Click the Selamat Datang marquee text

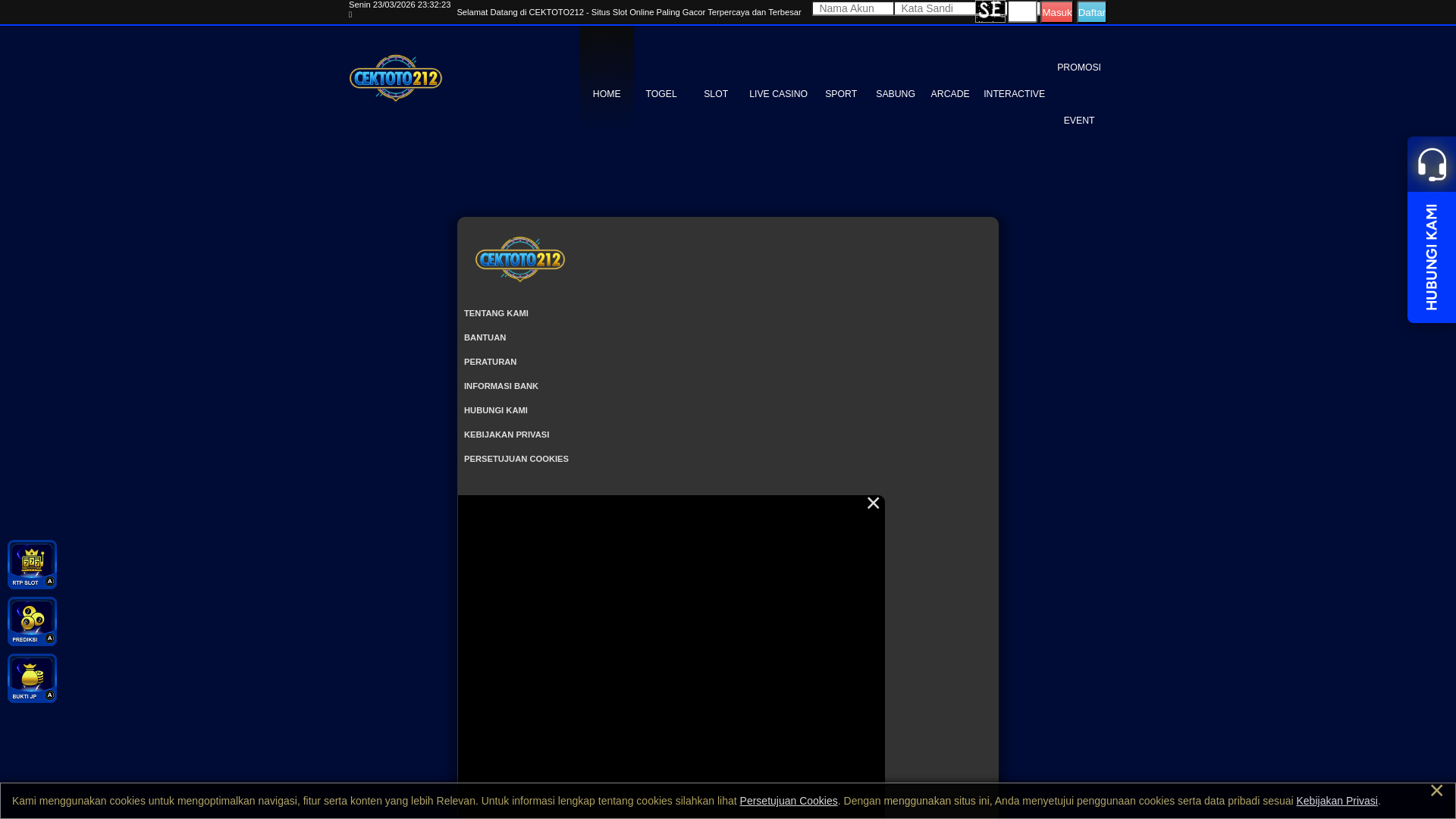(x=629, y=12)
